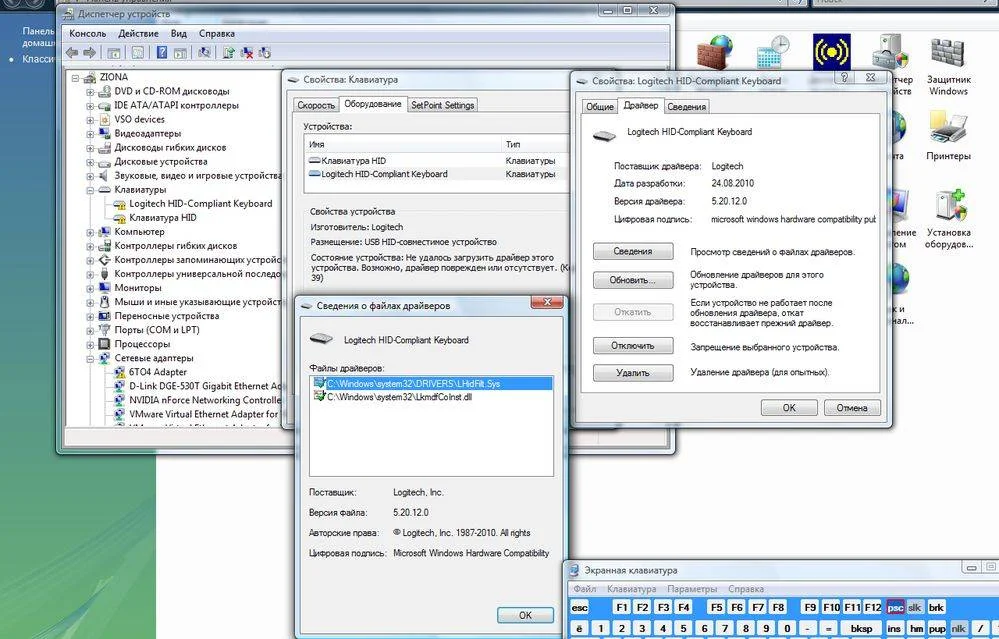Click the esc key on on-screen keyboard
Image resolution: width=999 pixels, height=639 pixels.
tap(580, 607)
